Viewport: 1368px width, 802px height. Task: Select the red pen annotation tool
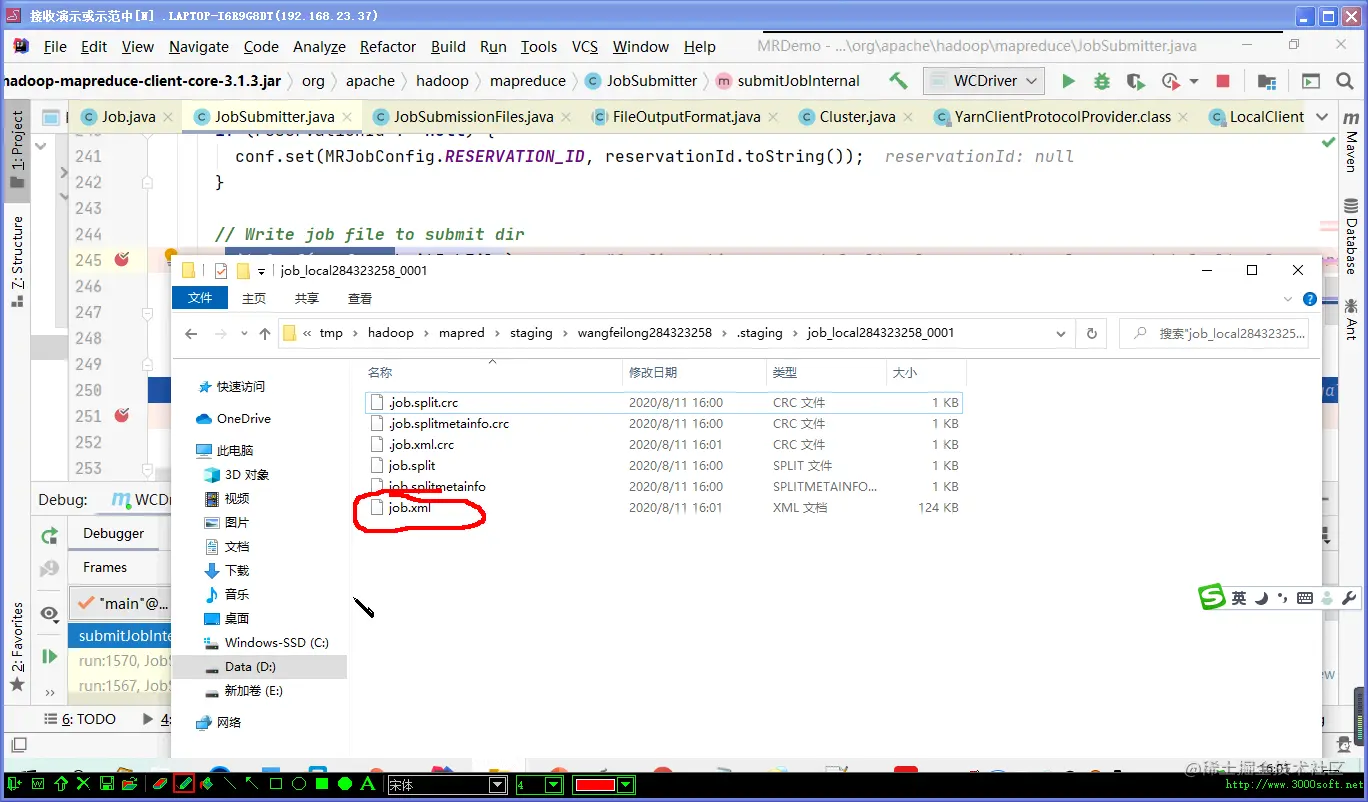pos(184,784)
